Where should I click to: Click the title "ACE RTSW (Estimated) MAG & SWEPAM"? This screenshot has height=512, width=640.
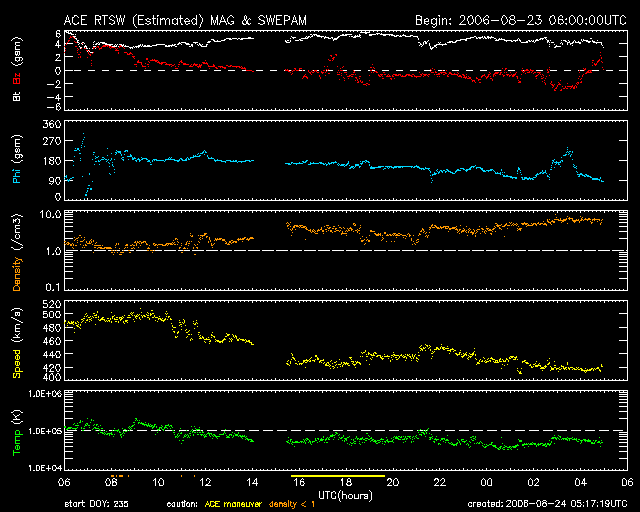[x=185, y=20]
